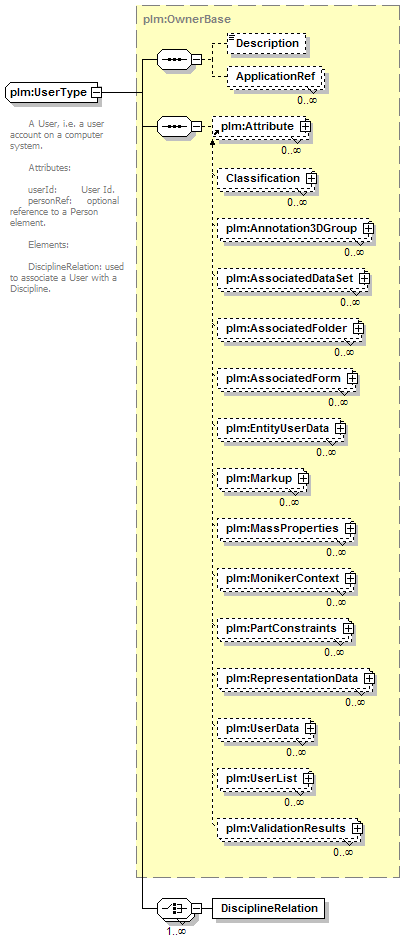Viewport: 405px width, 940px height.
Task: Click the plm:OwnerBase type label
Action: pos(179,19)
